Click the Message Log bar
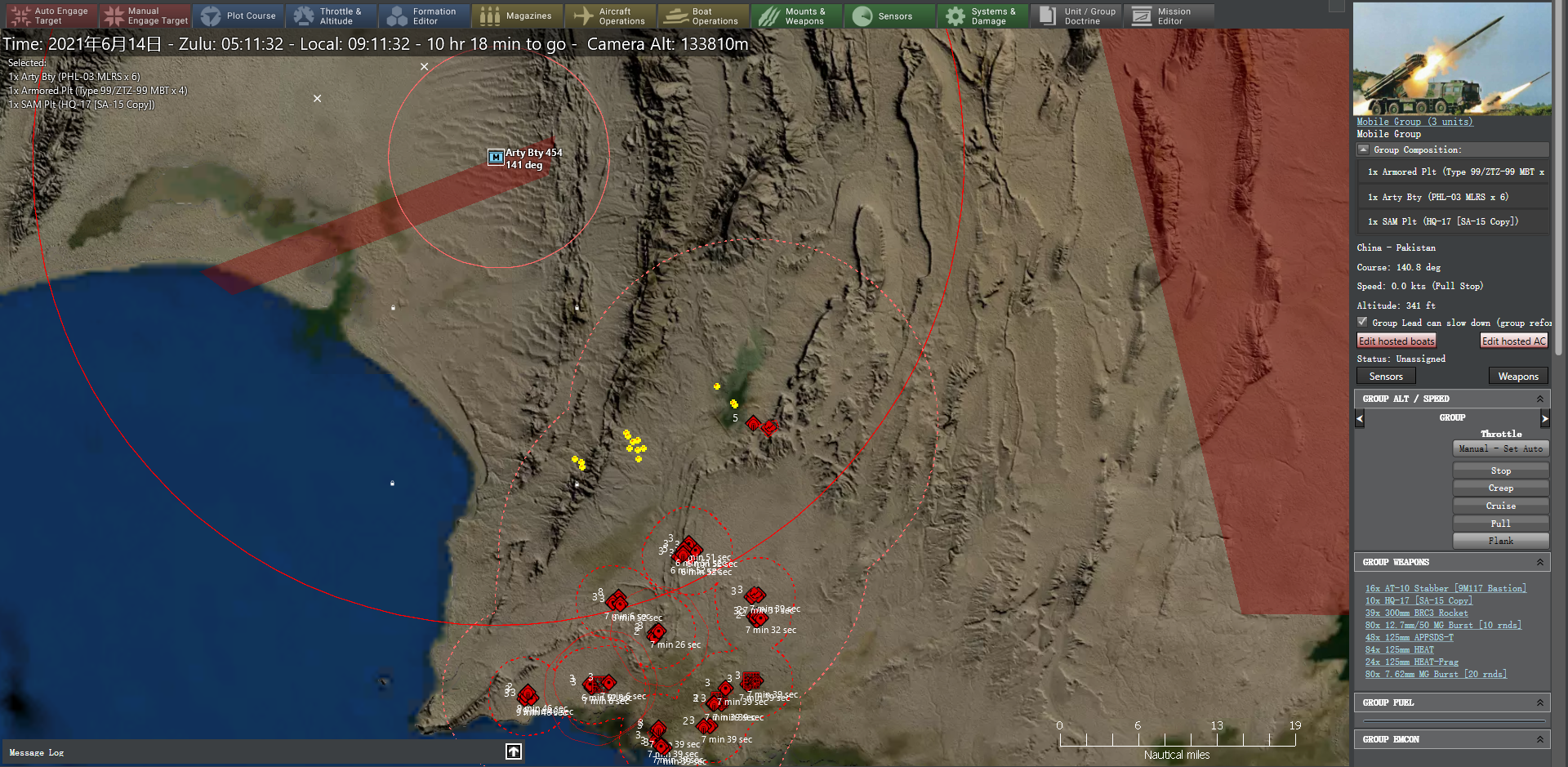Image resolution: width=1568 pixels, height=767 pixels. tap(261, 752)
